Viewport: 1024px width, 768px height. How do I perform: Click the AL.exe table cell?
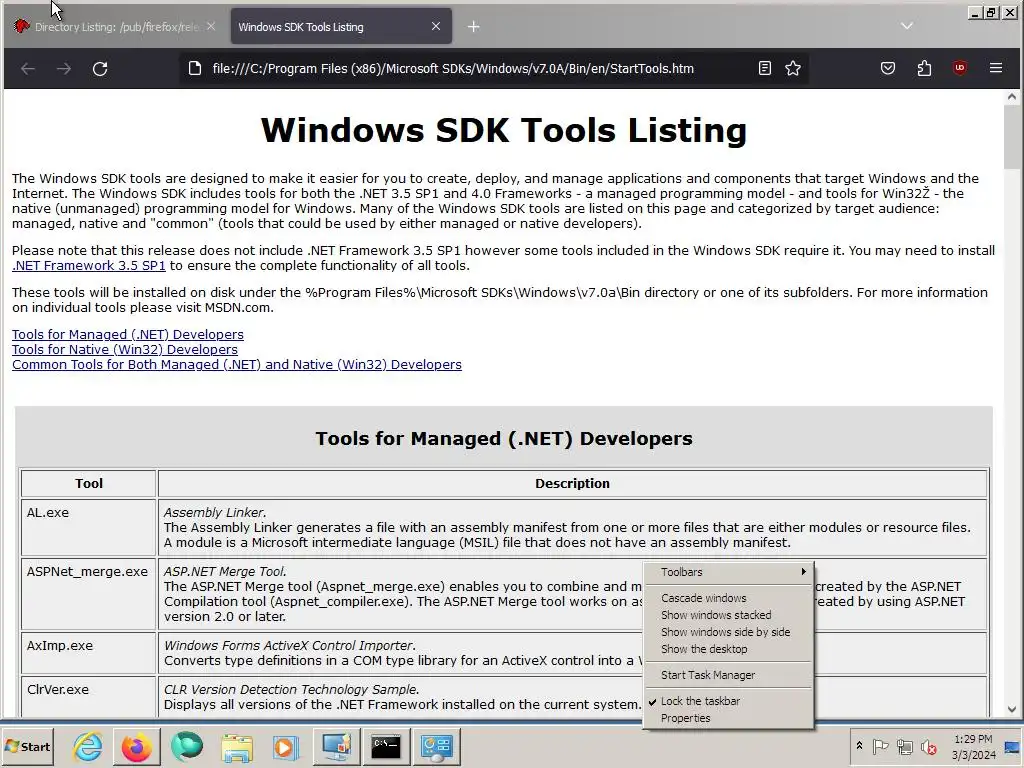tap(88, 527)
